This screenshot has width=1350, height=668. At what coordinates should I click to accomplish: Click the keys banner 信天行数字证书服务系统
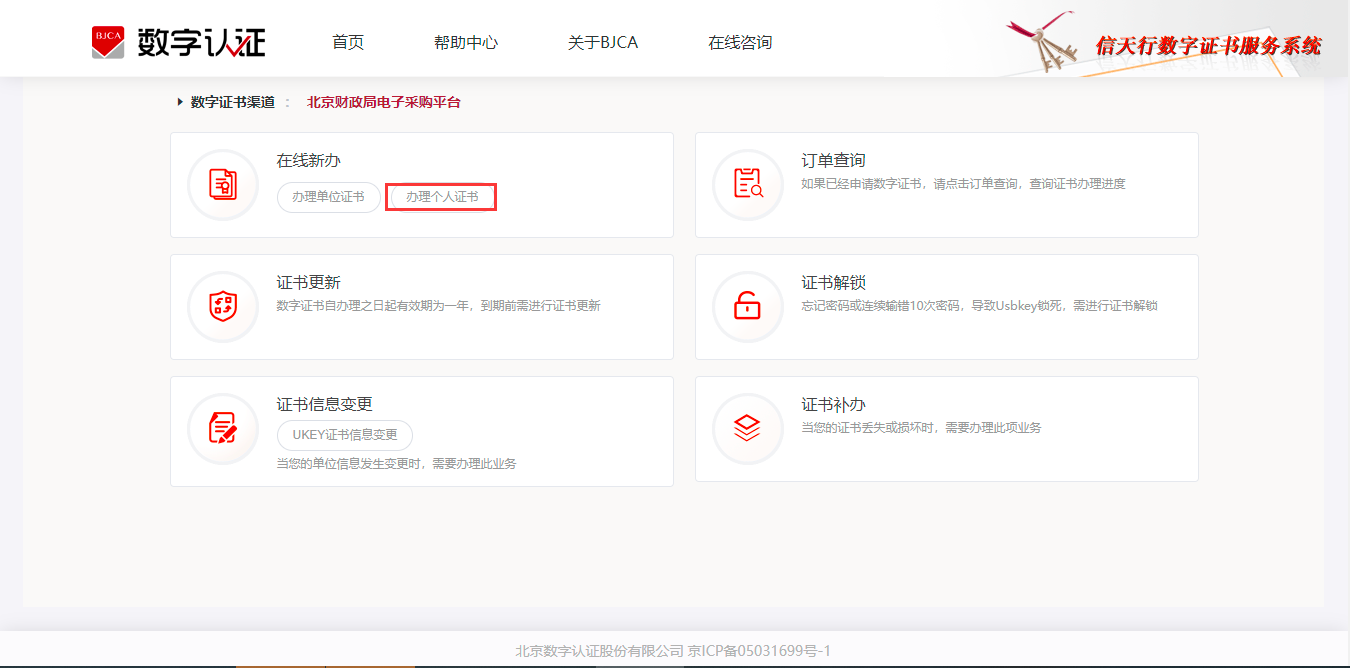point(1165,43)
